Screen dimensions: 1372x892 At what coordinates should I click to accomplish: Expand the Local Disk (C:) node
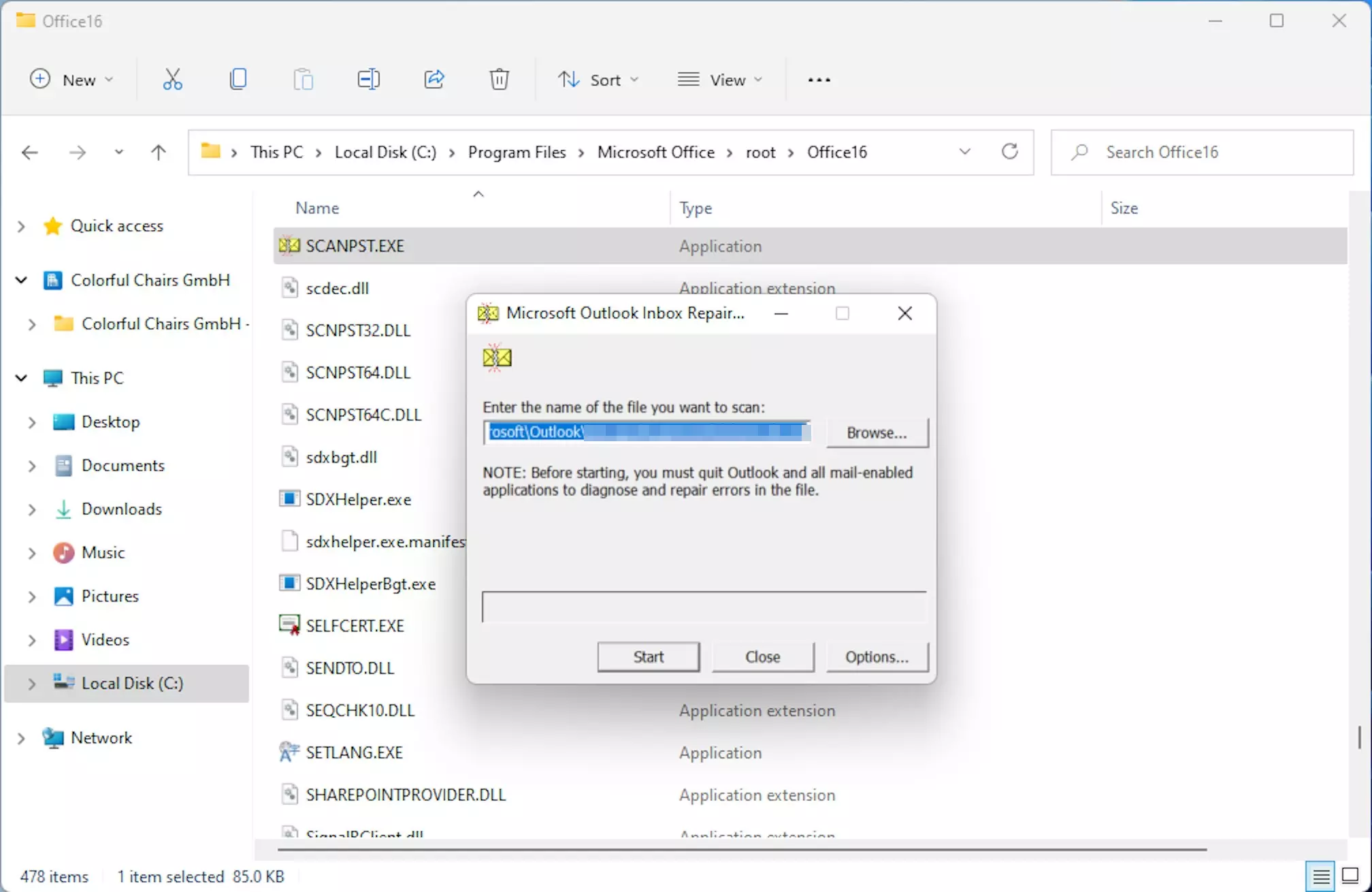click(x=32, y=684)
